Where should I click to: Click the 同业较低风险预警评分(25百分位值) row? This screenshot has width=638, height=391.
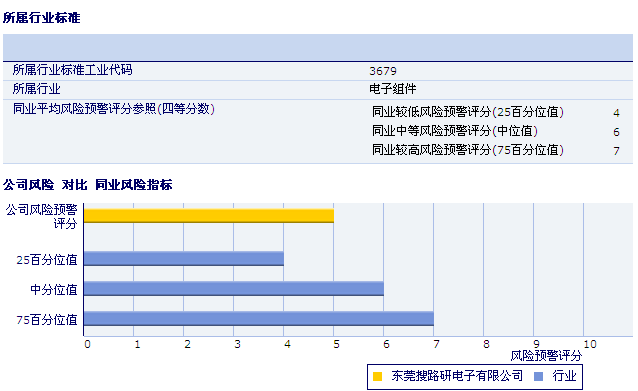click(496, 112)
